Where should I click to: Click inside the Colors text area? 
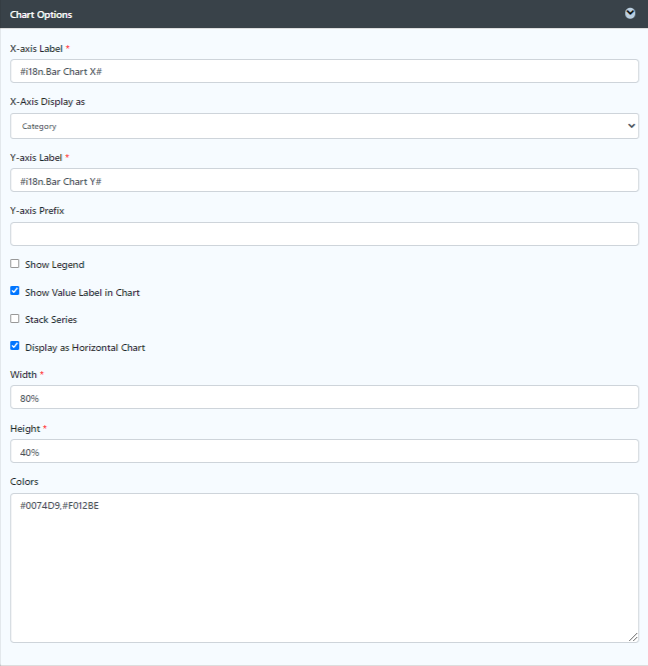pos(324,568)
